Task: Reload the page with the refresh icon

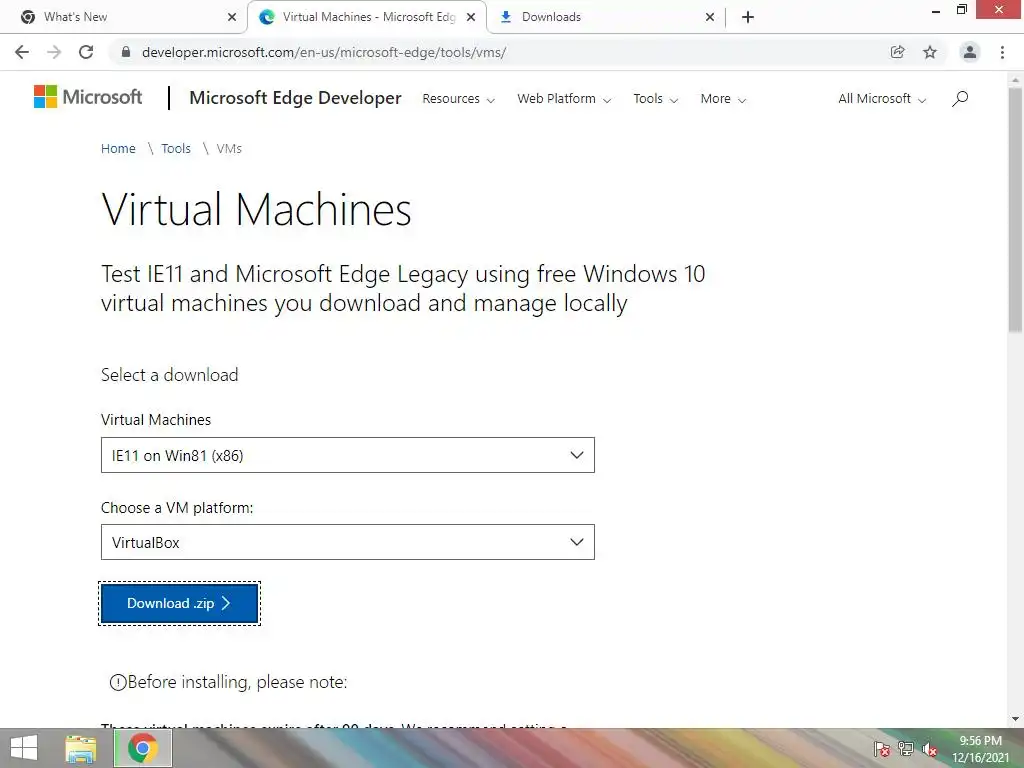Action: point(86,52)
